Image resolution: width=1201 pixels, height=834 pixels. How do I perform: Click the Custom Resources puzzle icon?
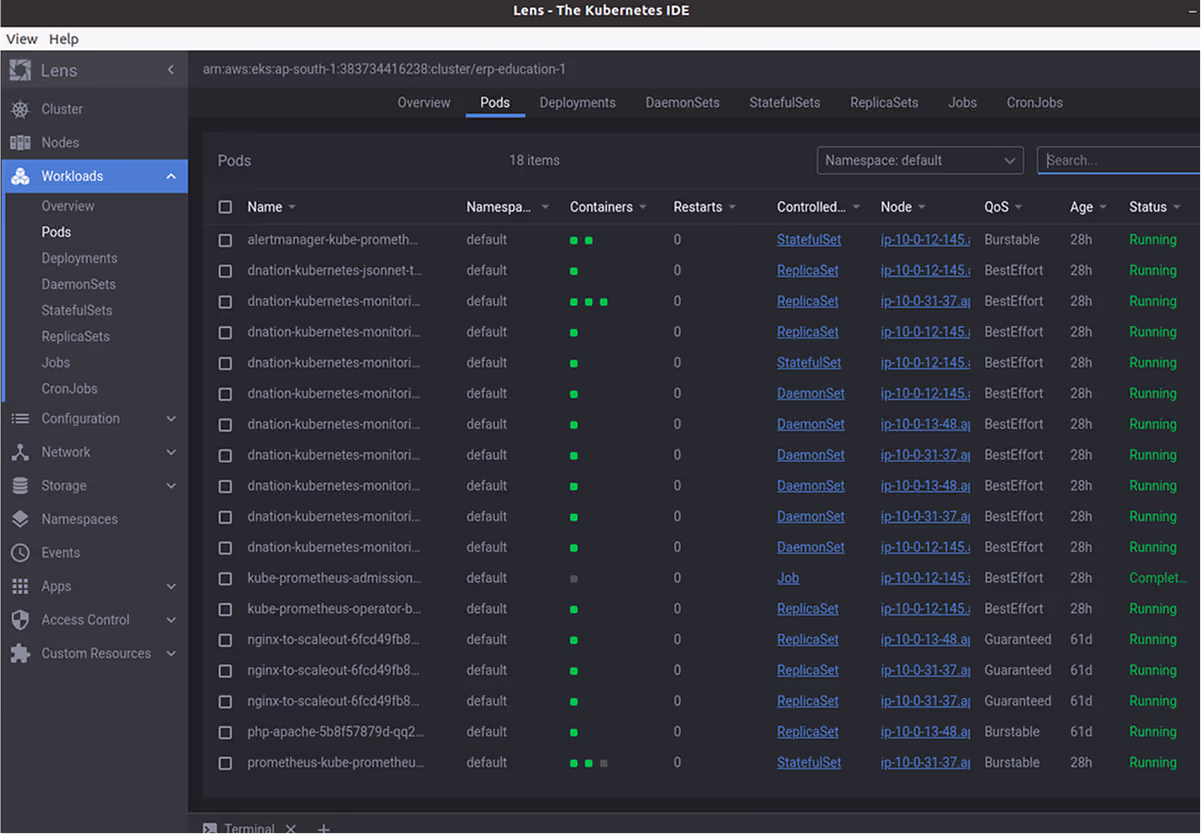[x=20, y=654]
